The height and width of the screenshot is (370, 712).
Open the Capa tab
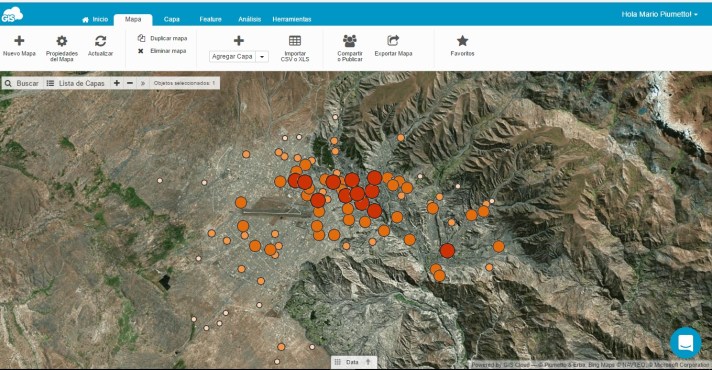[172, 19]
